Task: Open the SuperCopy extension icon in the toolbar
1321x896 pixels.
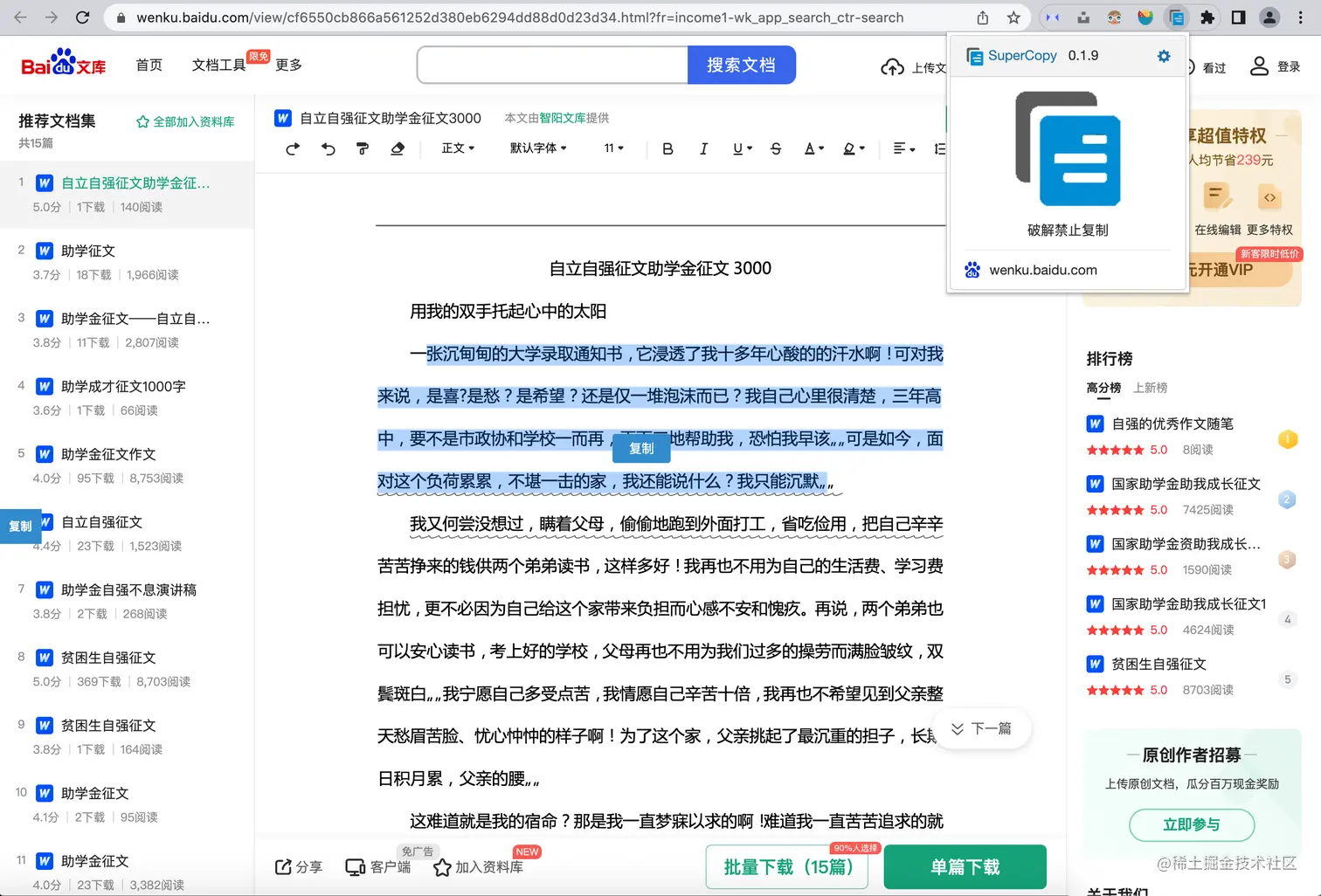Action: pyautogui.click(x=1177, y=17)
